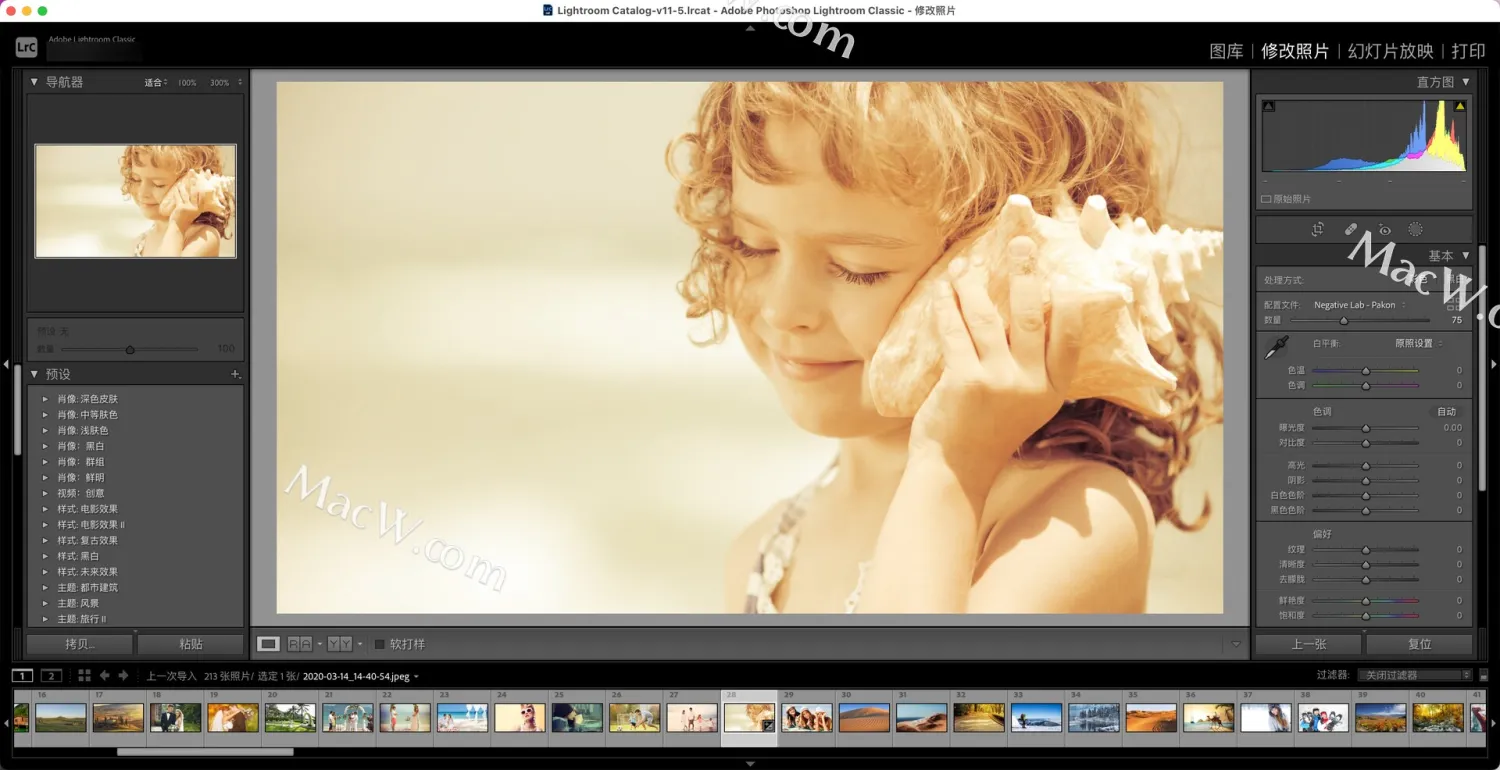
Task: Collapse the 导航器 navigator panel
Action: 34,82
